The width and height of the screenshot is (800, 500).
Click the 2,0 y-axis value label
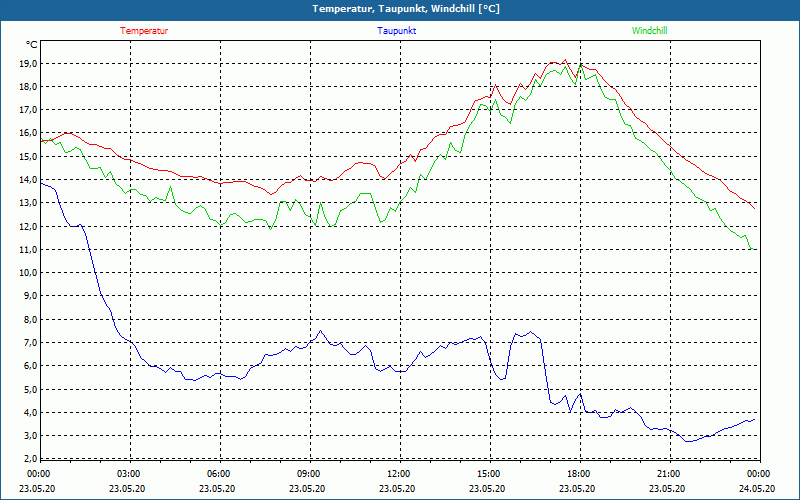point(27,459)
